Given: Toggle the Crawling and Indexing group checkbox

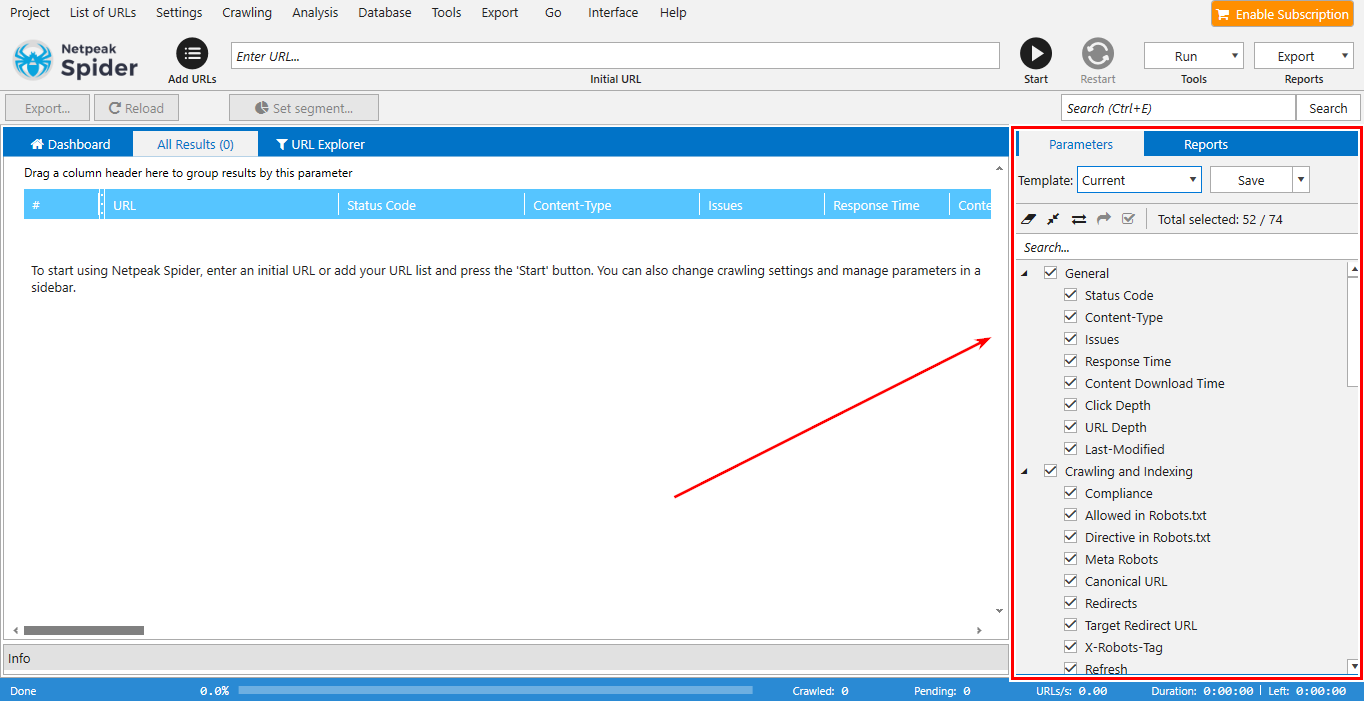Looking at the screenshot, I should tap(1050, 471).
